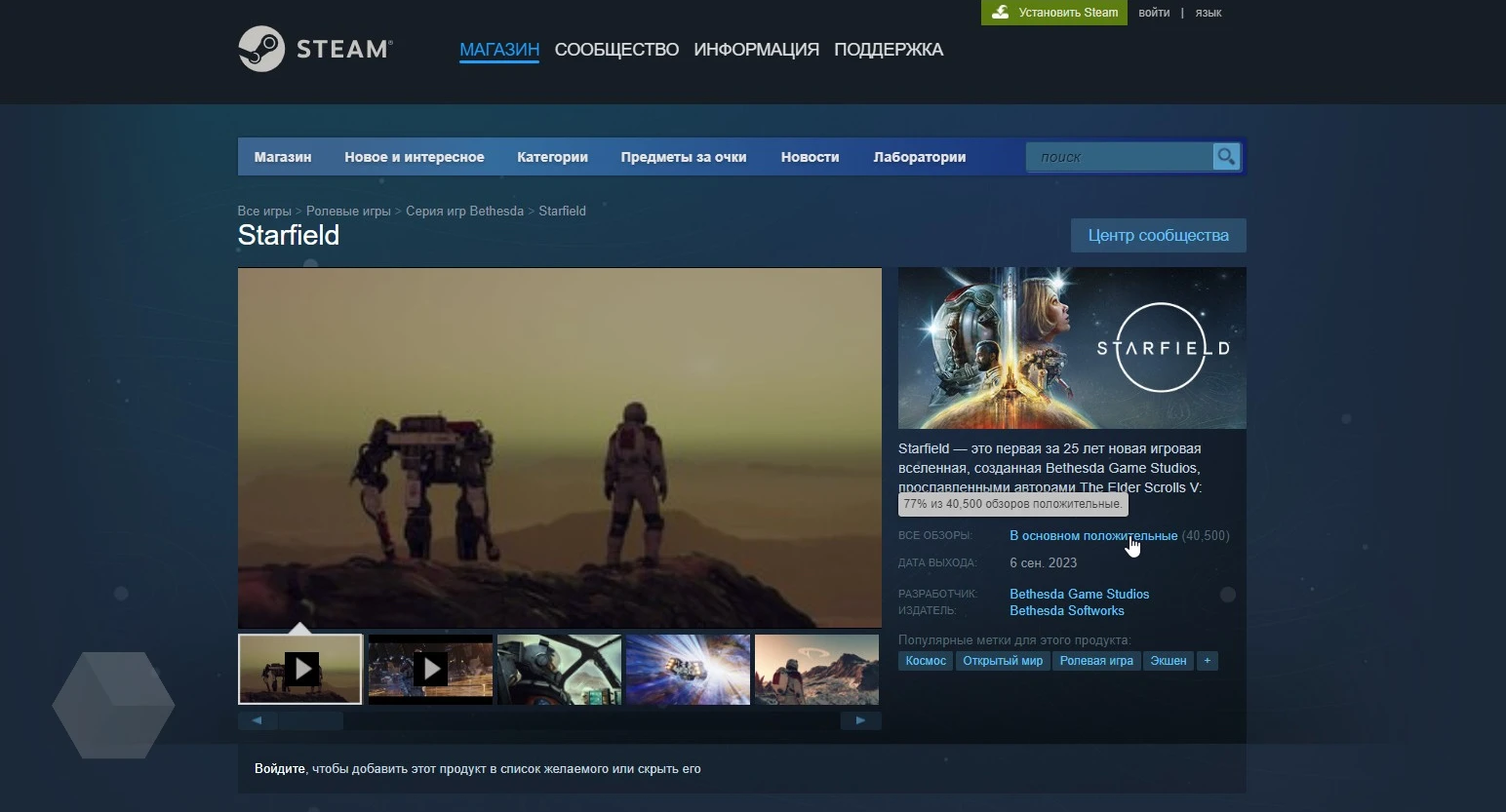
Task: Click the Starfield page title
Action: (x=289, y=235)
